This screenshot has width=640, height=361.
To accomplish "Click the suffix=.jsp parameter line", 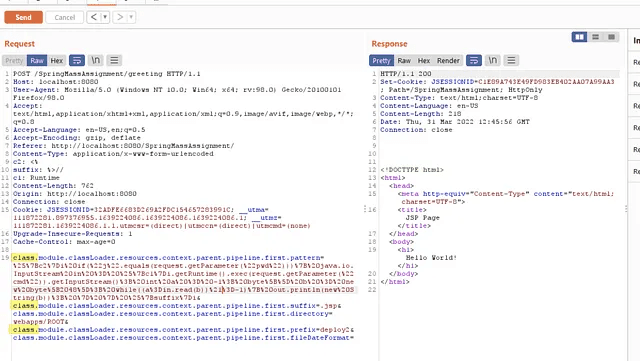I will (x=177, y=306).
